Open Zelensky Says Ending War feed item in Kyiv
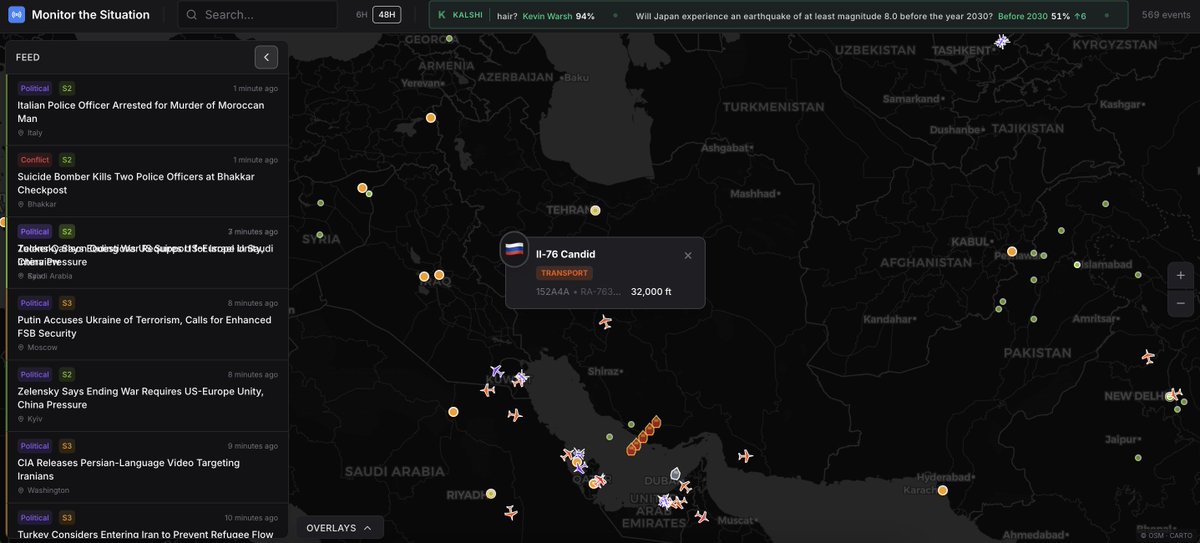Viewport: 1200px width, 543px height. click(147, 396)
